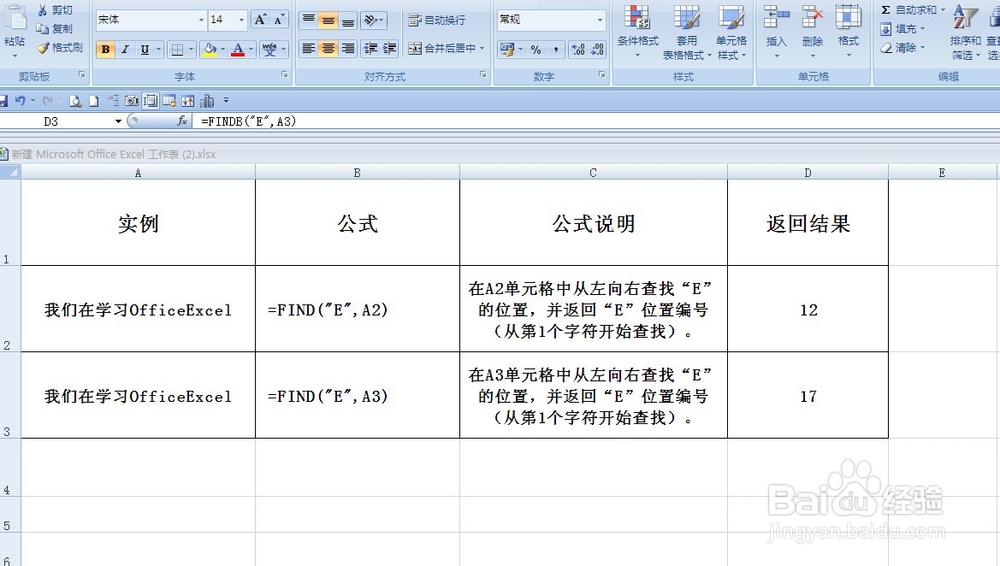
Task: Open the Clear (清除) eraser menu
Action: coord(902,48)
